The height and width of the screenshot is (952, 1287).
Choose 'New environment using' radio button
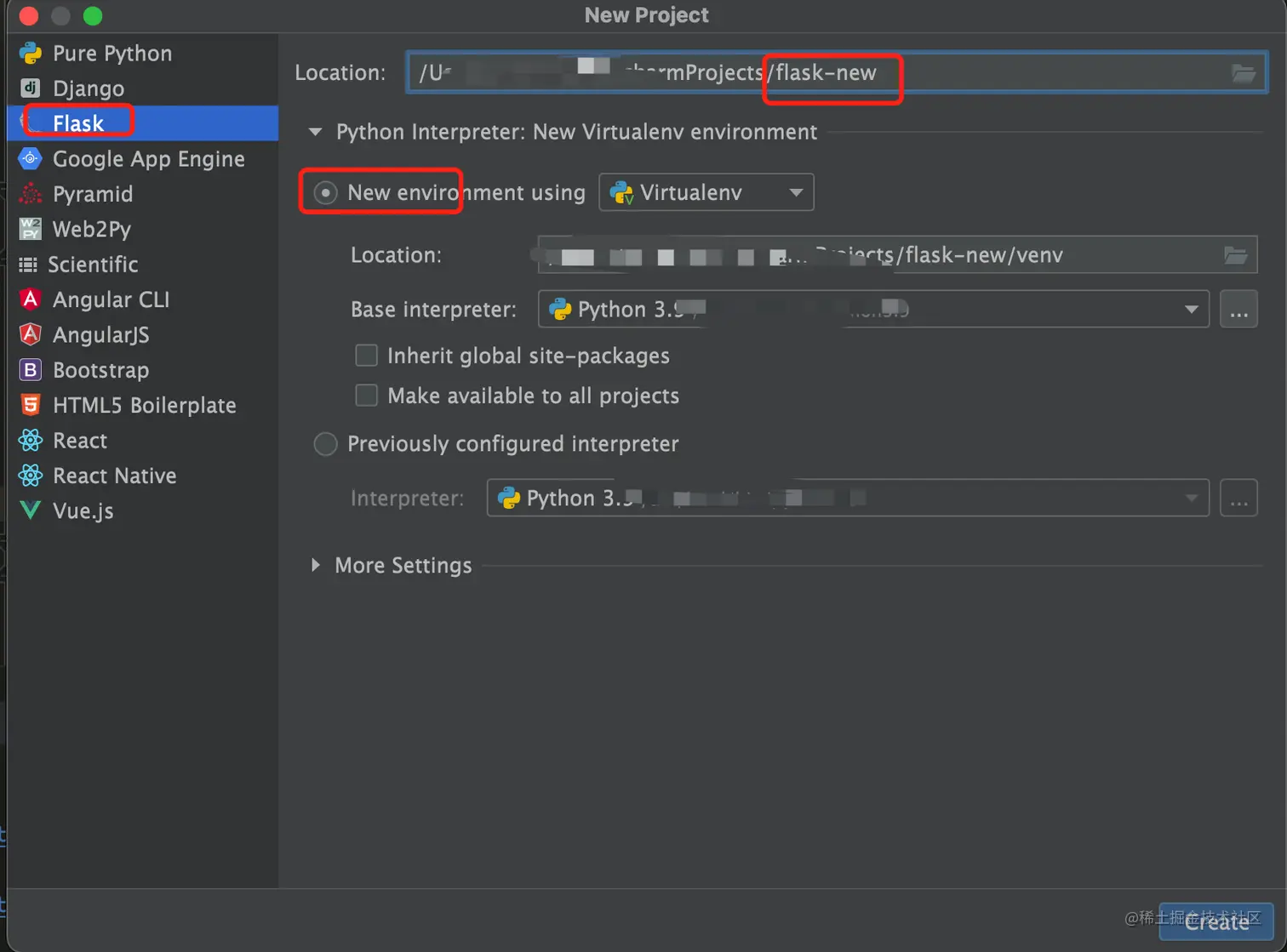[325, 193]
